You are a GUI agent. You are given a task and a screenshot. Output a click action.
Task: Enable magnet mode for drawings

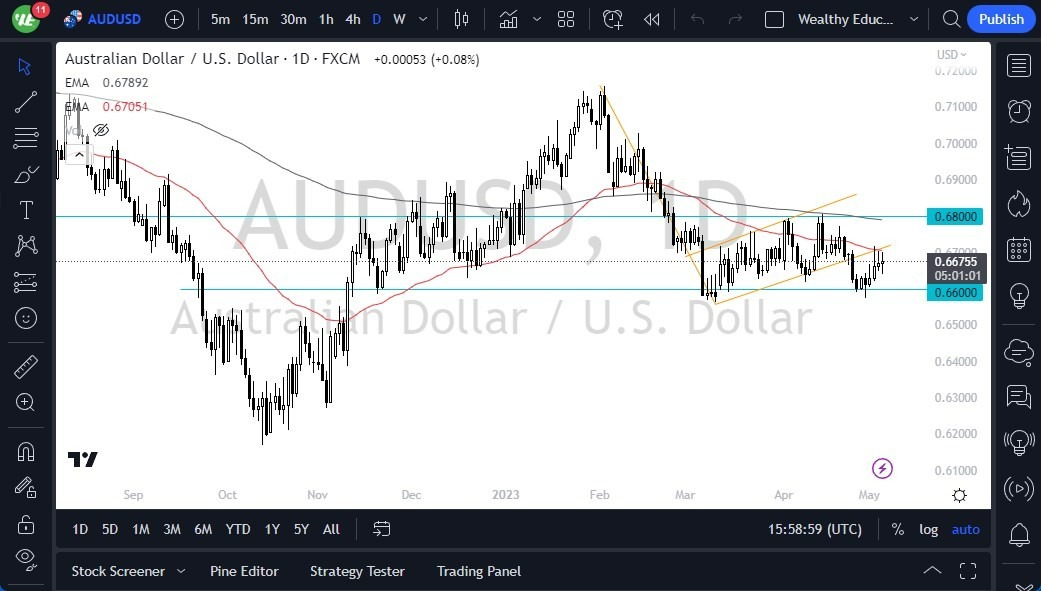point(25,451)
